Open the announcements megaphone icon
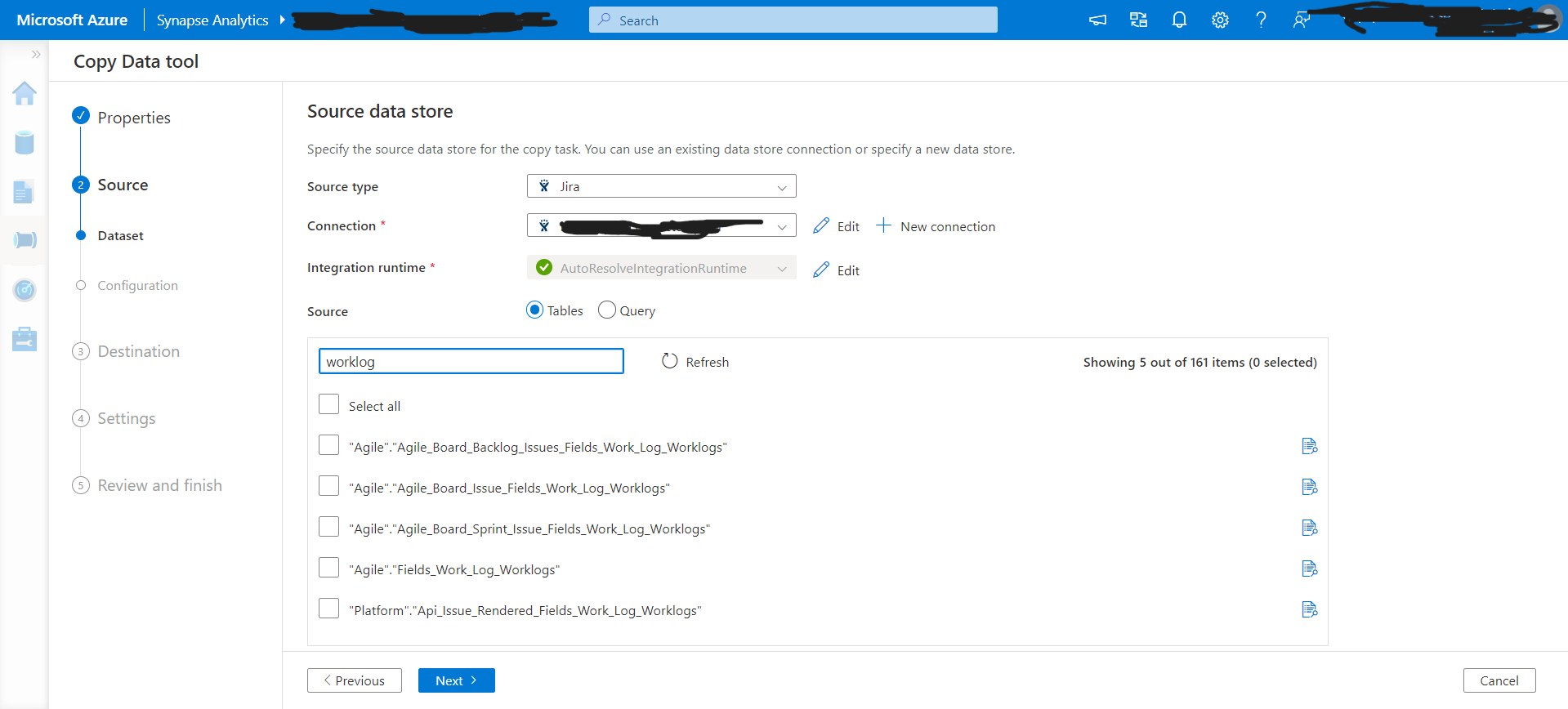The height and width of the screenshot is (709, 1568). [1097, 20]
